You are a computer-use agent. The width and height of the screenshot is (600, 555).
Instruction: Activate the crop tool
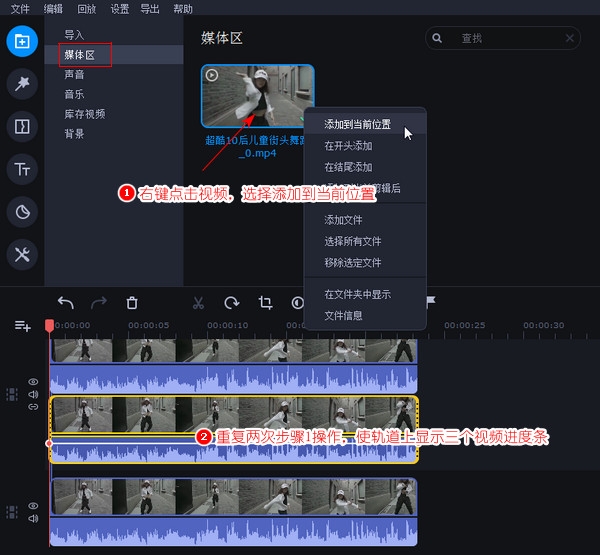[265, 303]
